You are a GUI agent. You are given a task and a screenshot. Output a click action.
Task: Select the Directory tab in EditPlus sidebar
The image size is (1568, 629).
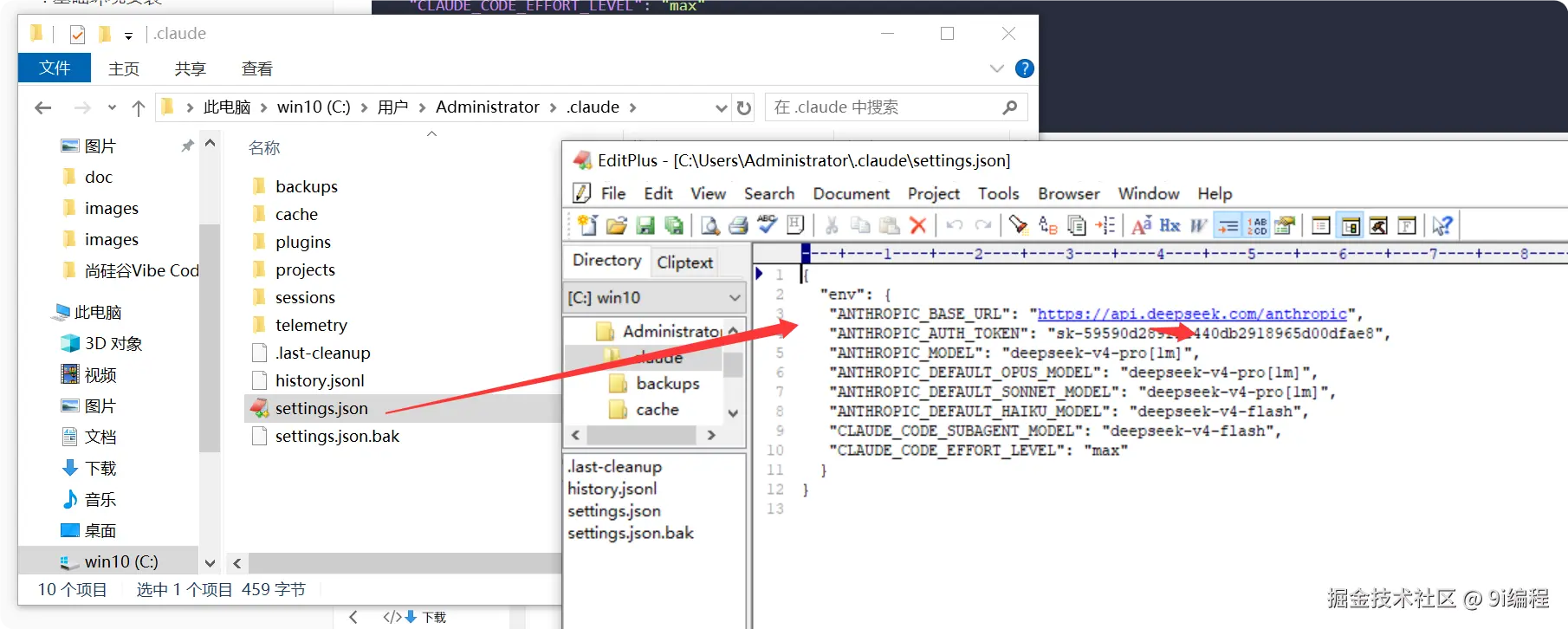pyautogui.click(x=607, y=260)
